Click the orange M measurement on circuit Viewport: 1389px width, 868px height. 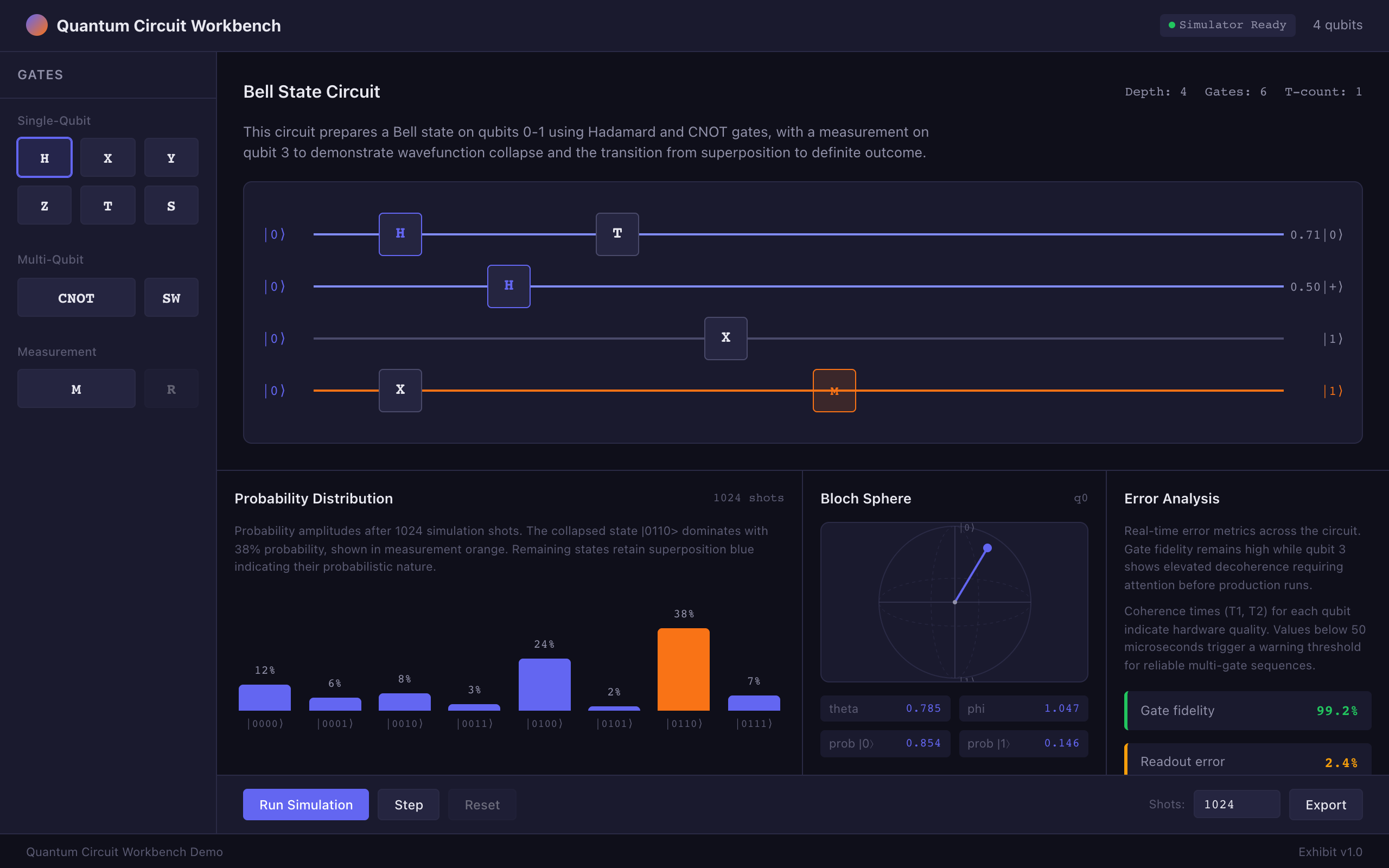[x=834, y=391]
